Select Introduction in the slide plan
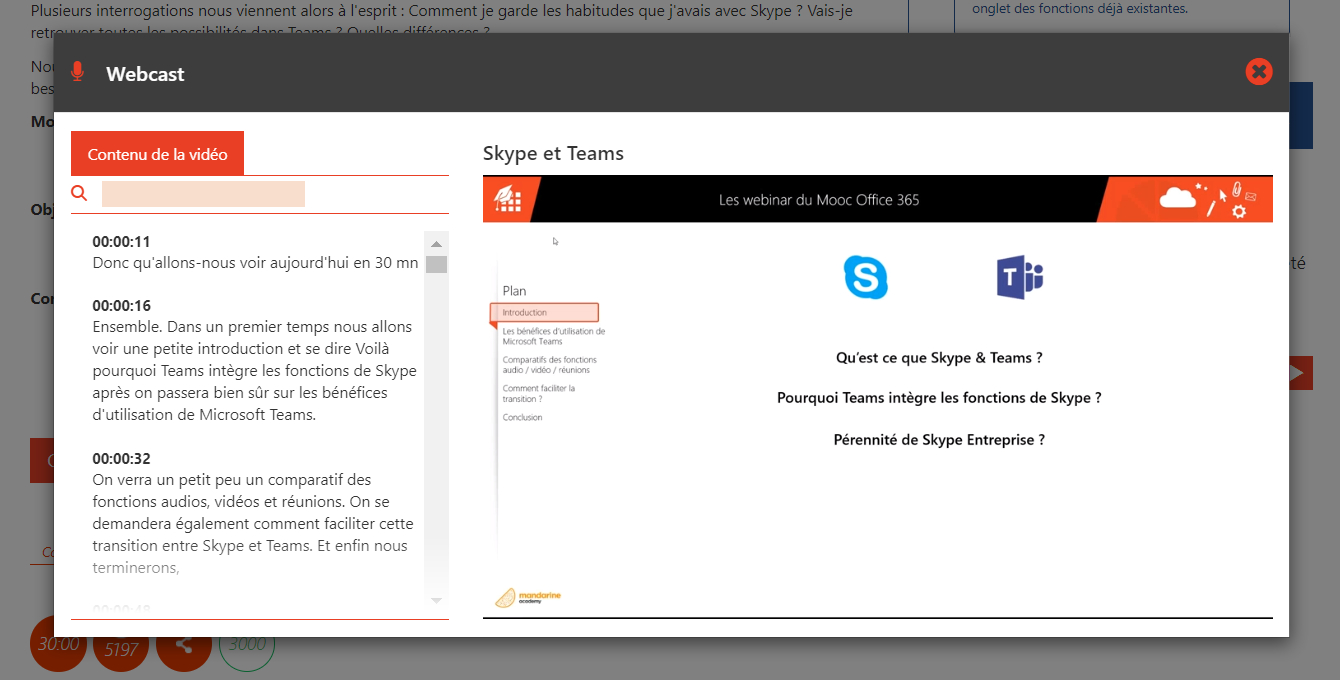Screen dimensions: 1340x680 (544, 313)
